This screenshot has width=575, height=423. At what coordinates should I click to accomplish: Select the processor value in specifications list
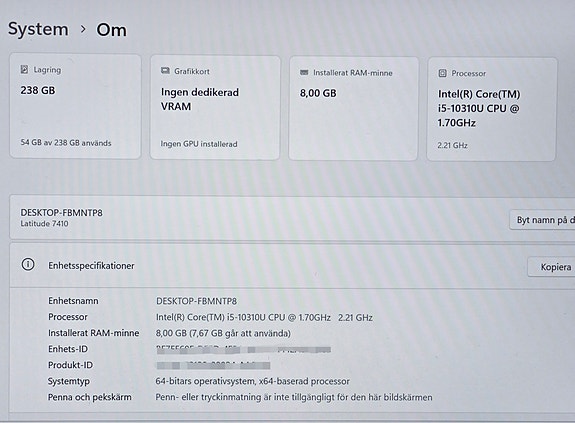pyautogui.click(x=264, y=317)
